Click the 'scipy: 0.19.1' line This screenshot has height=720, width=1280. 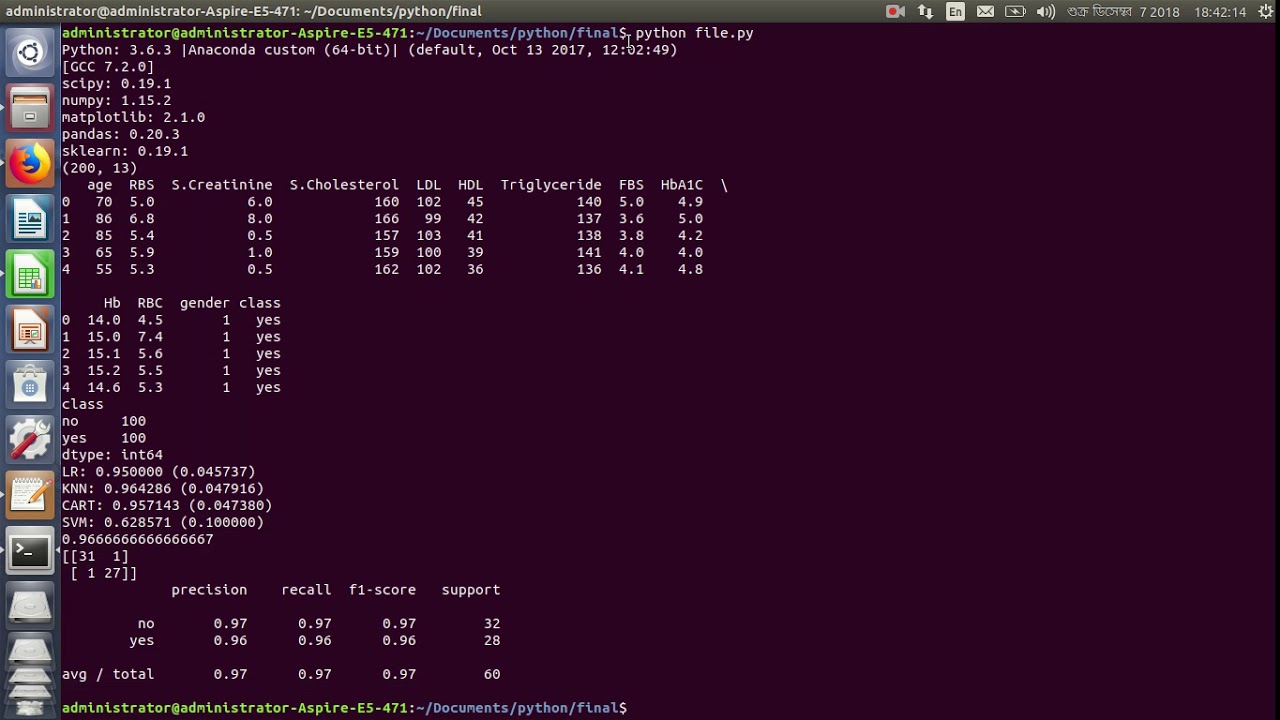point(116,84)
